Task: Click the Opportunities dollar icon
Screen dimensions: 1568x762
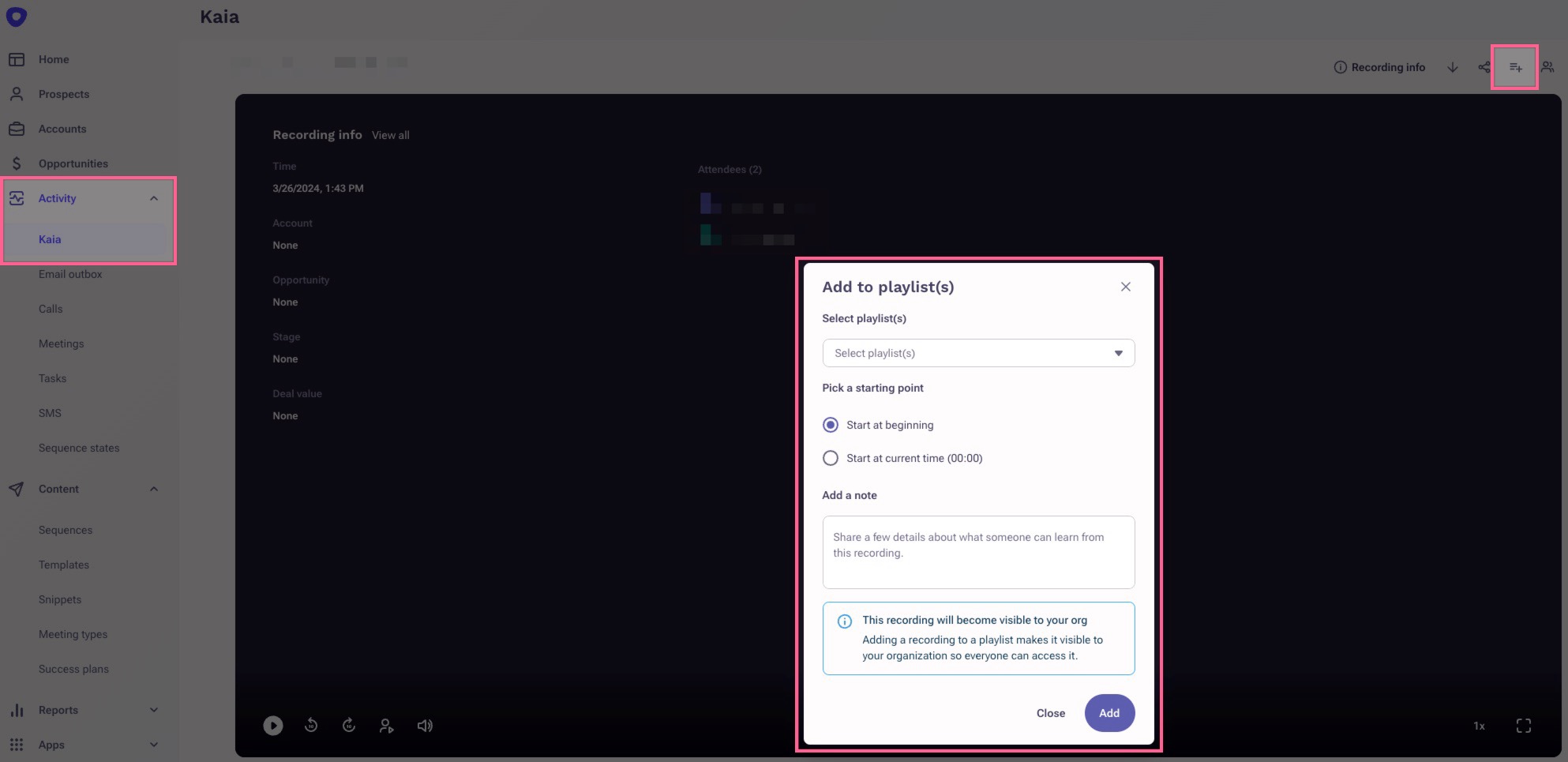Action: point(17,163)
